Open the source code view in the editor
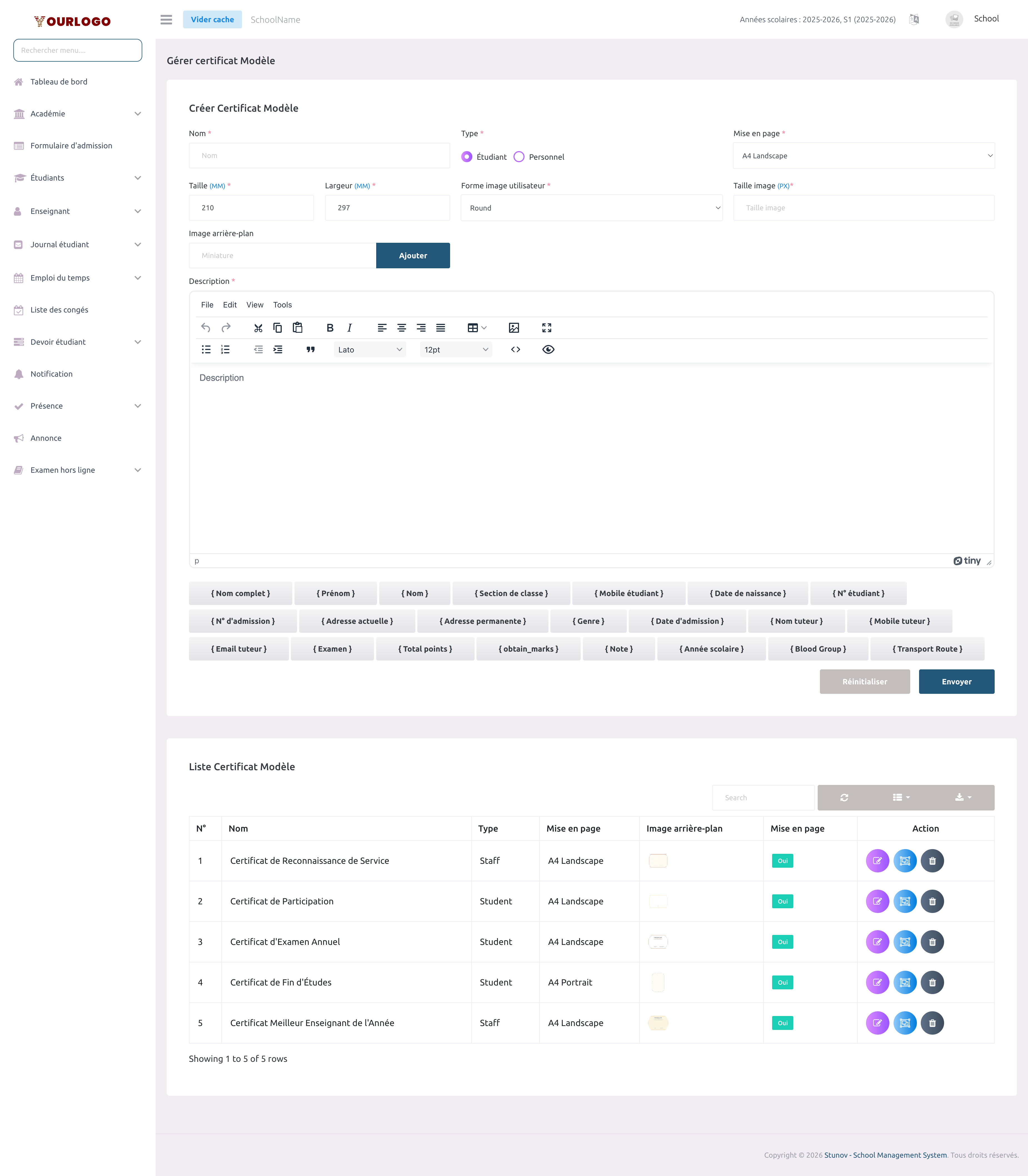This screenshot has width=1028, height=1176. (515, 349)
